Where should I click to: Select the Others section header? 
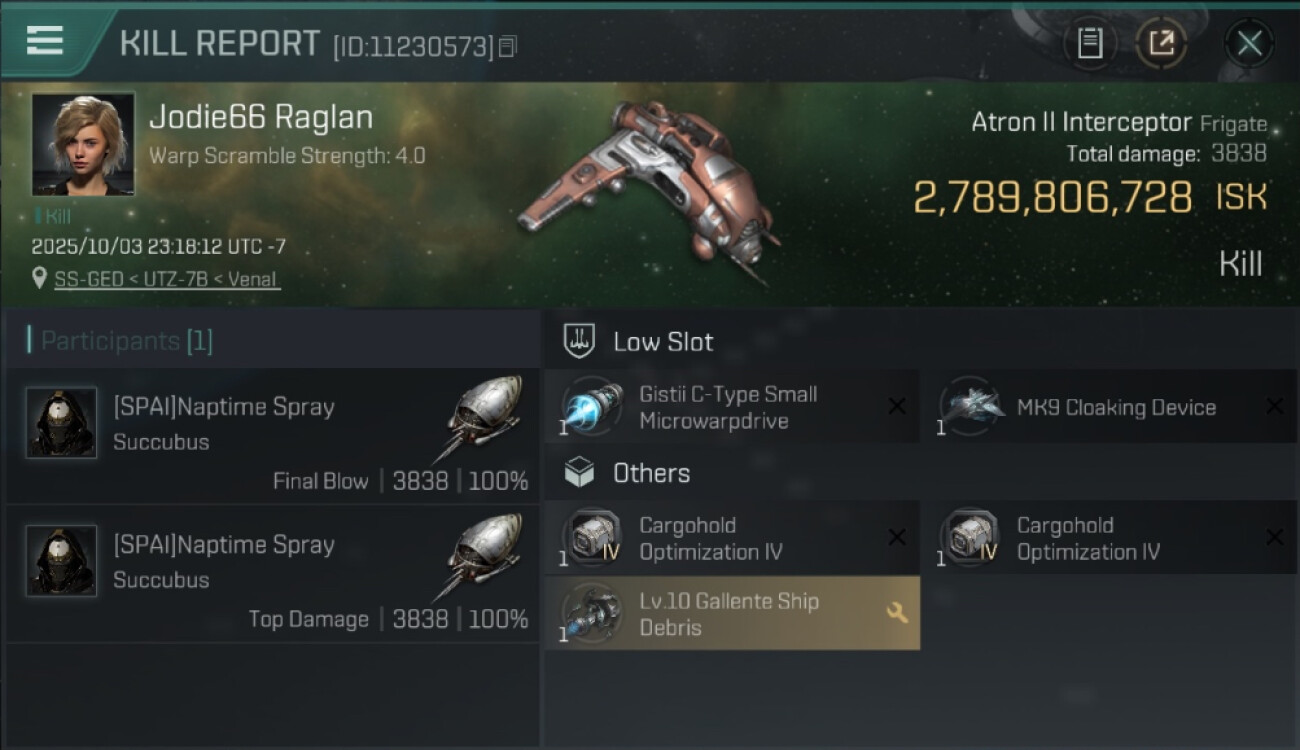click(651, 473)
